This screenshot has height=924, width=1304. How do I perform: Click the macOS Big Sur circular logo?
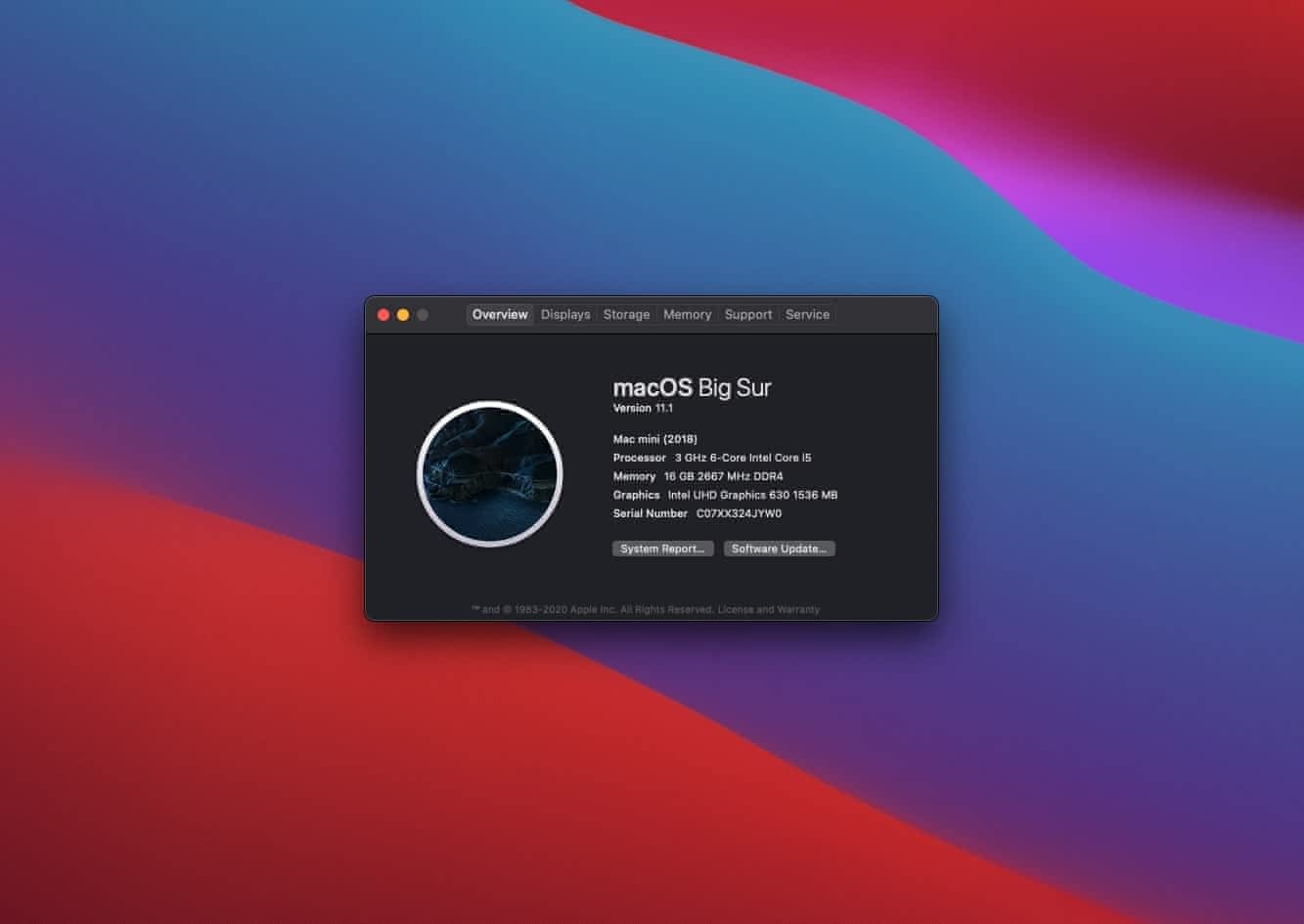(489, 473)
